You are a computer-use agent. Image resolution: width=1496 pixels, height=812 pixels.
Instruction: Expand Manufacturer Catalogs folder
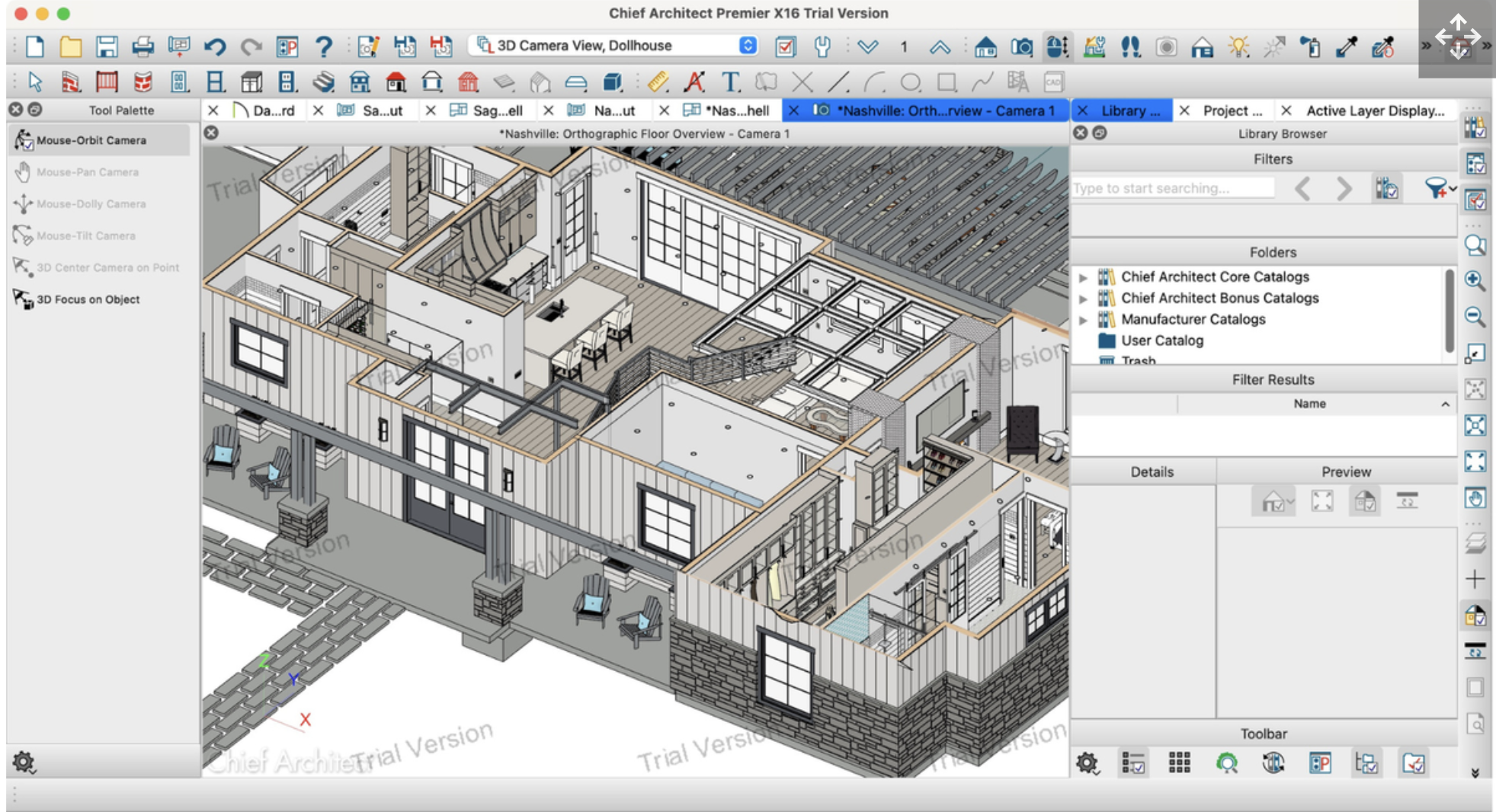tap(1083, 320)
